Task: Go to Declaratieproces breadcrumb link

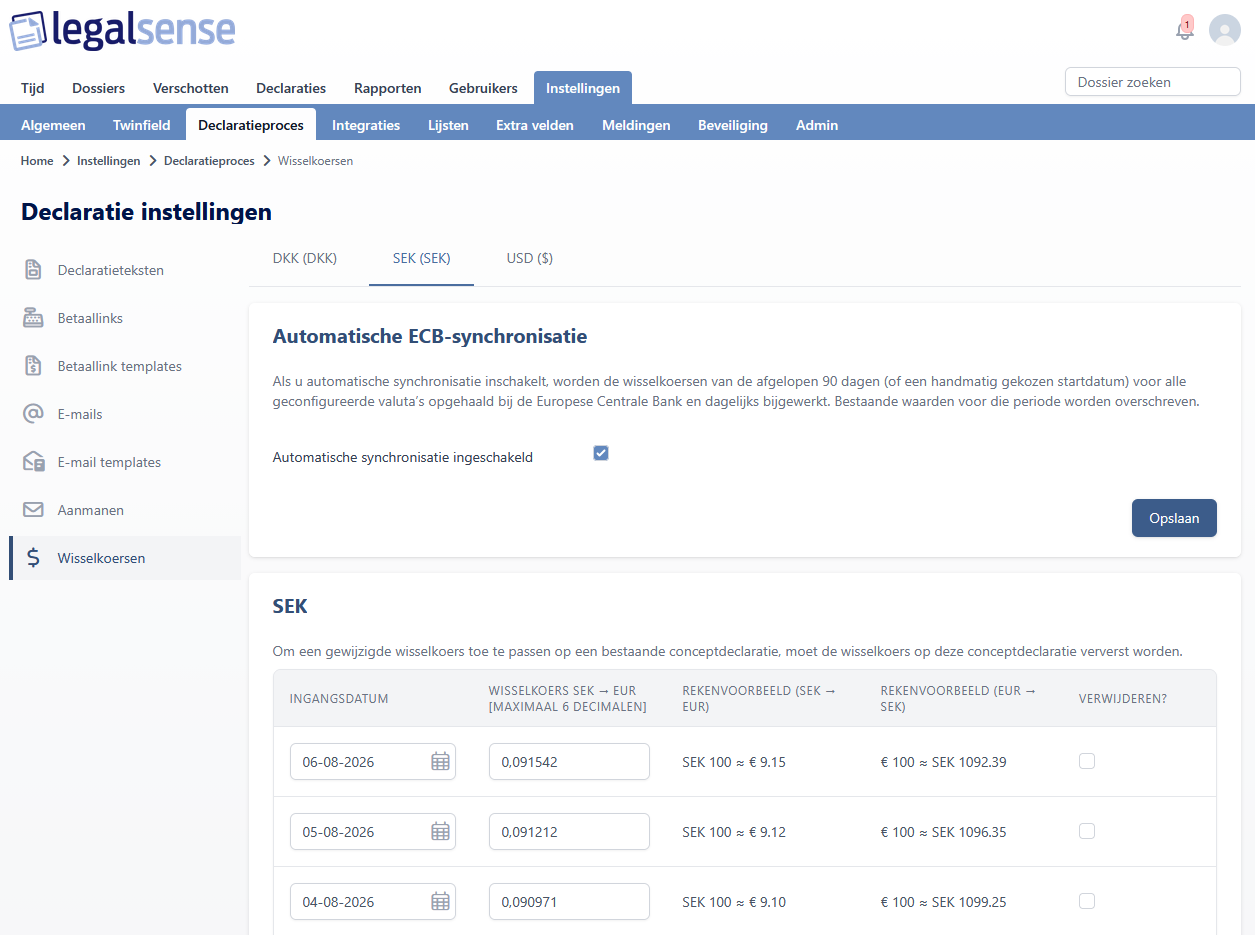Action: pos(209,160)
